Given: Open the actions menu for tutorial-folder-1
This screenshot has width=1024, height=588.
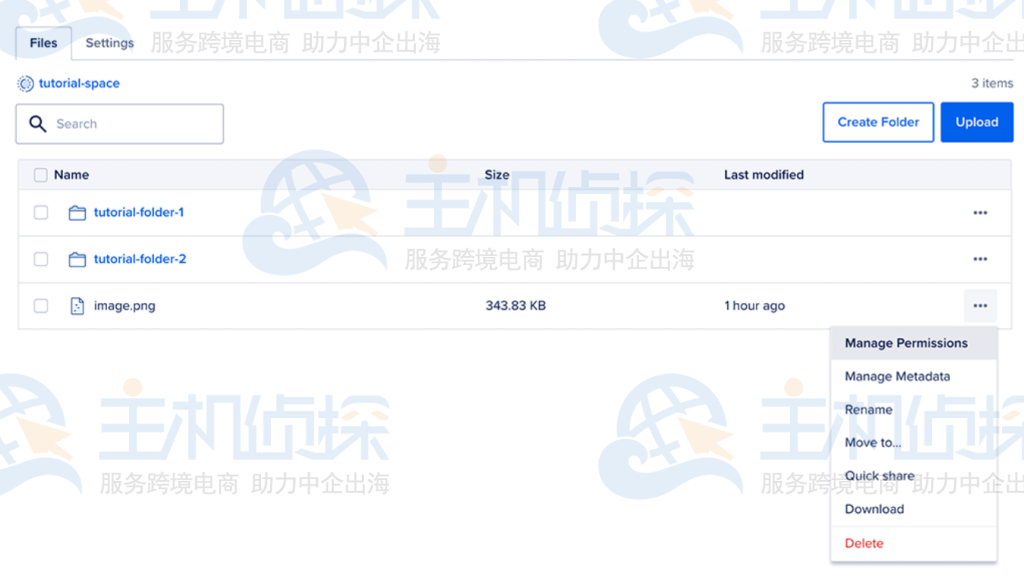Looking at the screenshot, I should point(979,212).
